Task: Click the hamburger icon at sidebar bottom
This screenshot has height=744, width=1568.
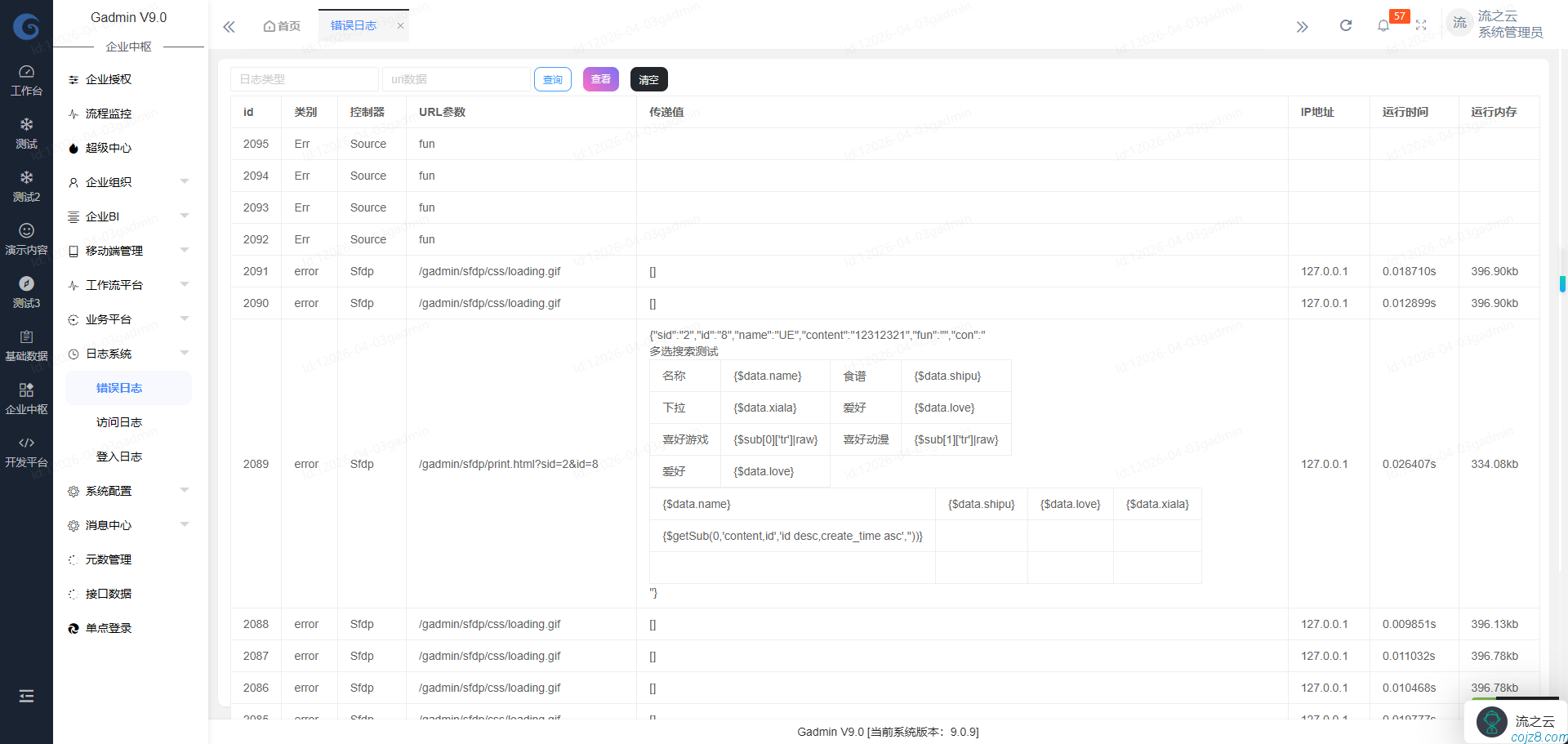Action: click(26, 696)
